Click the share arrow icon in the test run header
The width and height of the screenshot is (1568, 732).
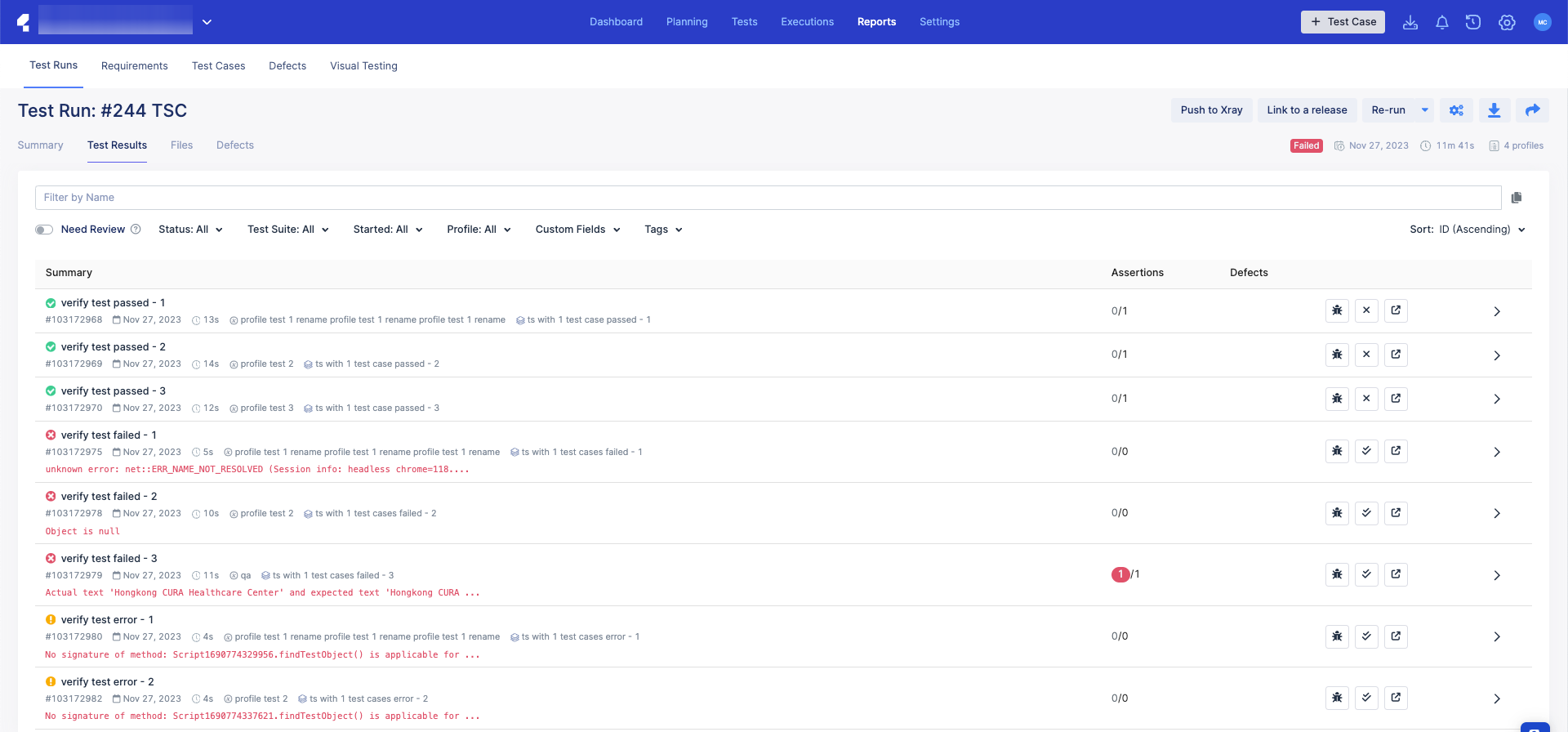coord(1532,110)
